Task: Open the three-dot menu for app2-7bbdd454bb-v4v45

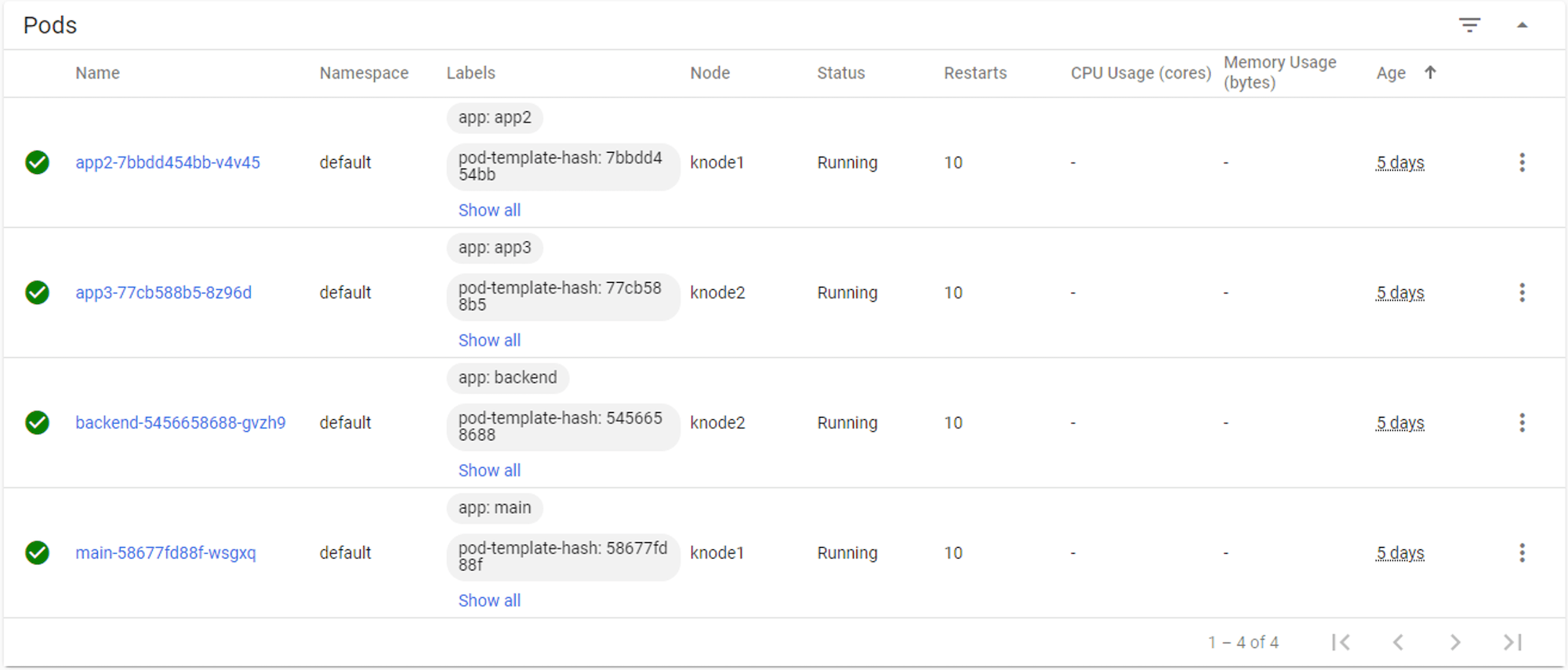Action: (1522, 162)
